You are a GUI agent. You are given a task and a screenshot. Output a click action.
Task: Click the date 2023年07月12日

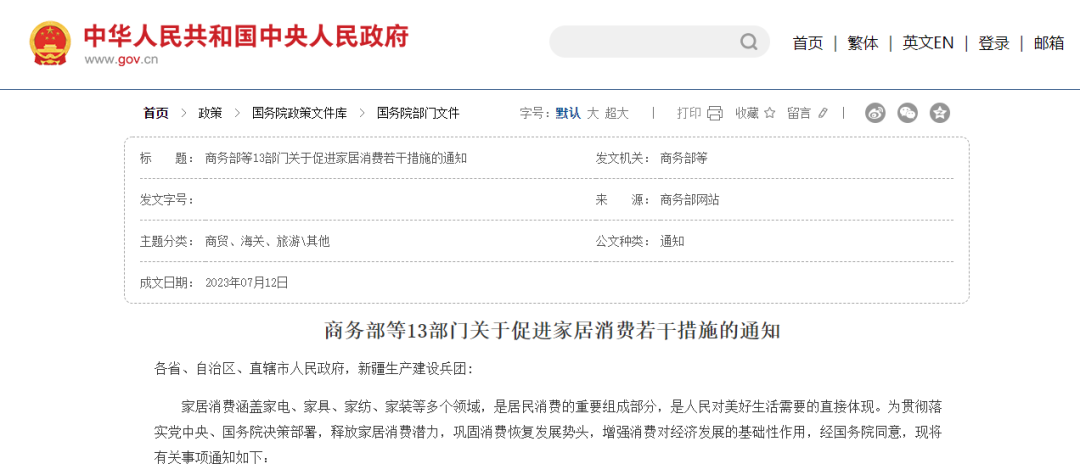[x=247, y=282]
